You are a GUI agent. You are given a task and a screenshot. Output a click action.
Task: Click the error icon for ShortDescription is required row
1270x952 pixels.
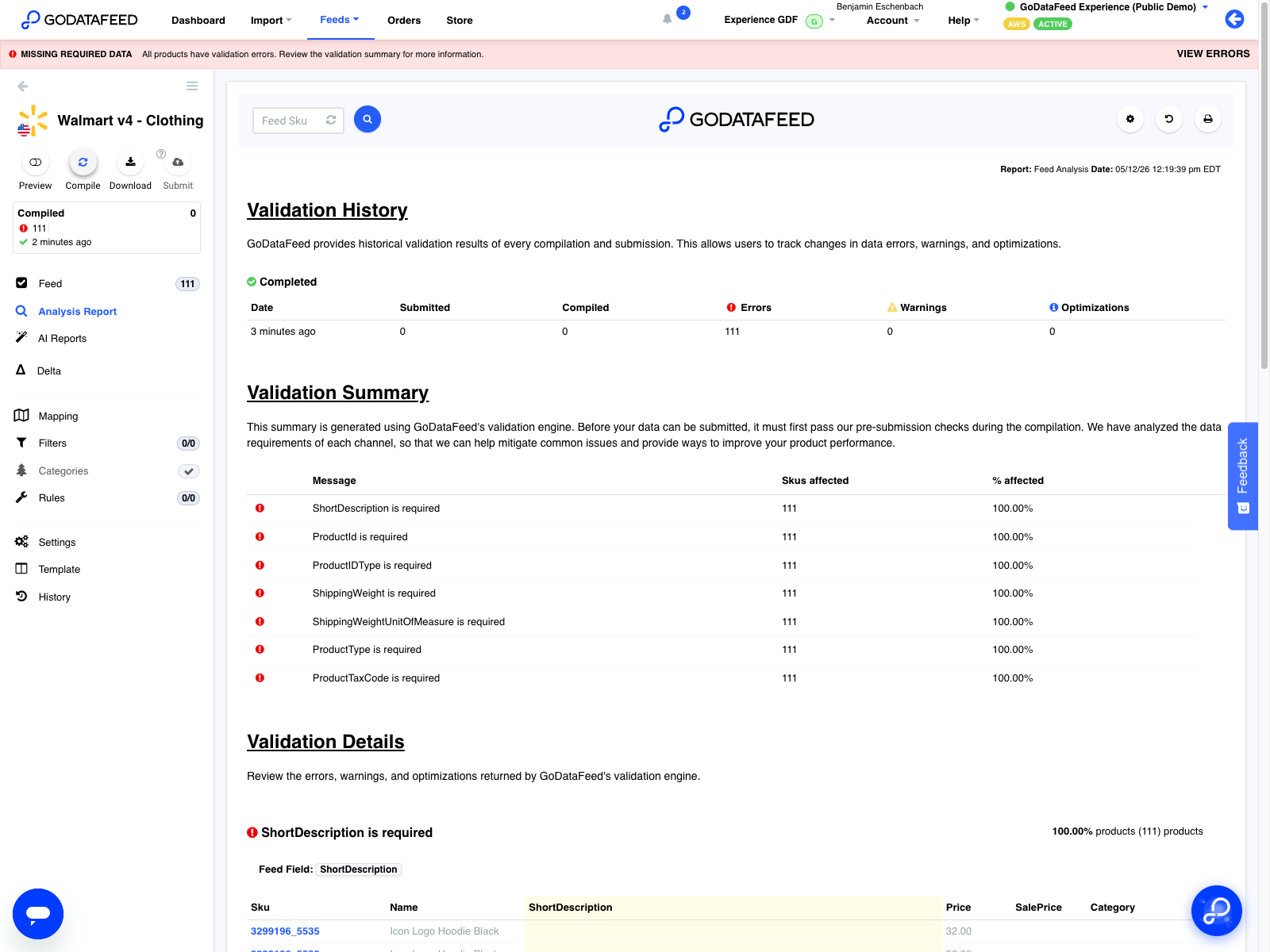[x=260, y=509]
